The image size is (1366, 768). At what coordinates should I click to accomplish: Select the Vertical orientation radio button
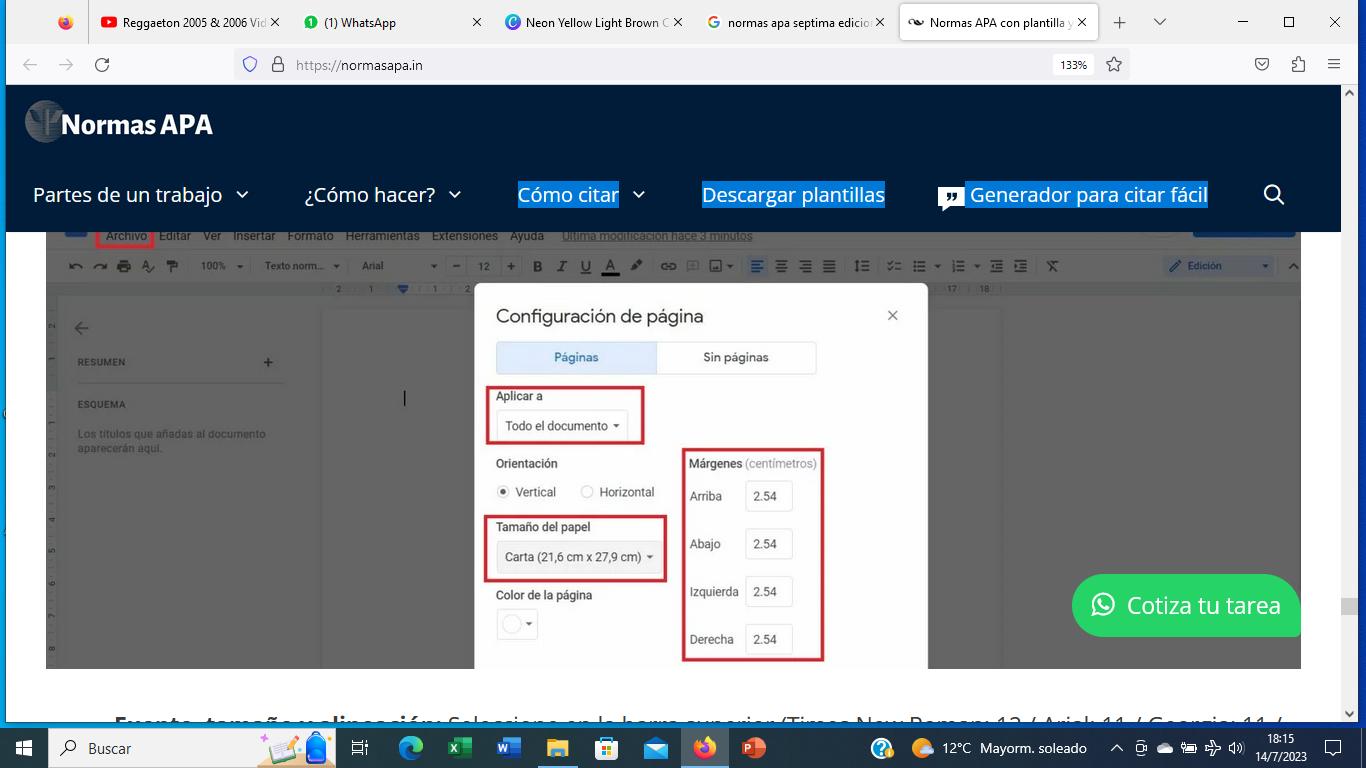[x=503, y=492]
